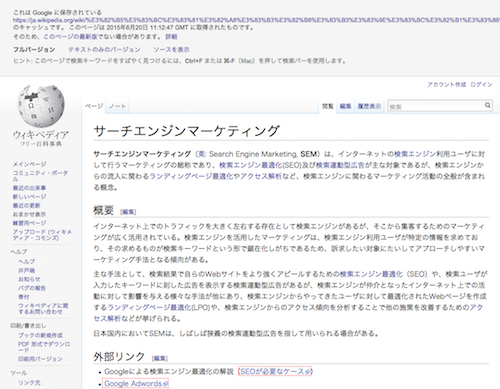Open the Google Adwords external link
Viewport: 500px width, 389px height.
click(x=136, y=383)
